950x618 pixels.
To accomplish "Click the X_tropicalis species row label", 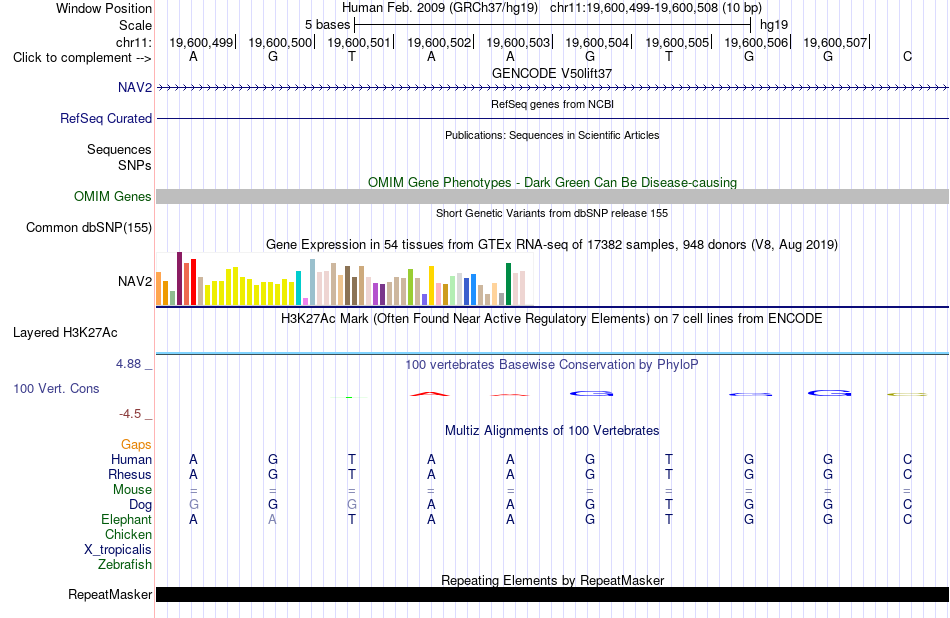I will coord(118,550).
